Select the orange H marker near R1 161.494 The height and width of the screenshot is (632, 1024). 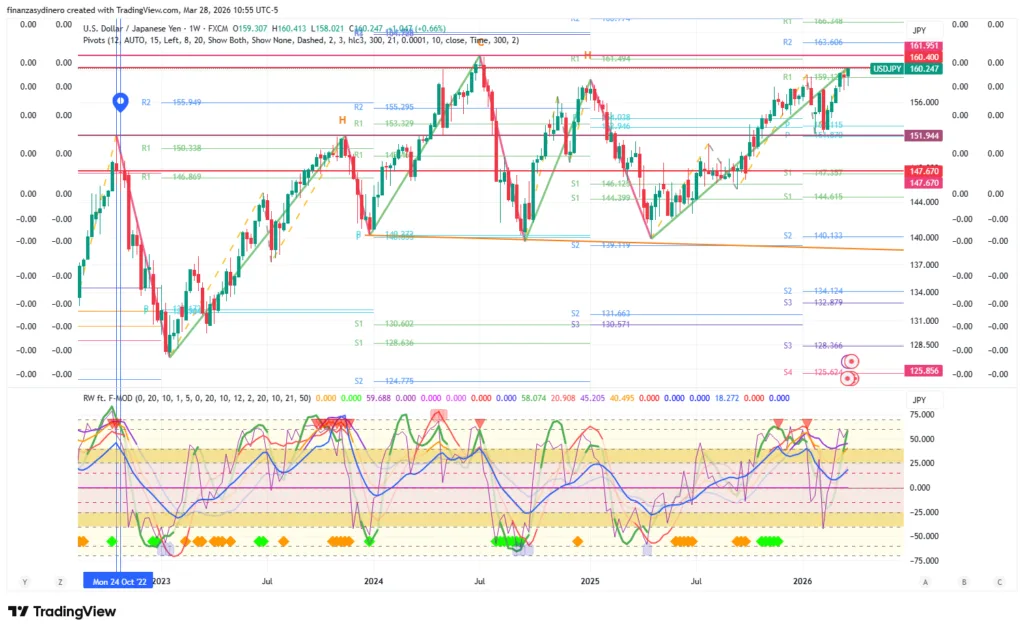(x=587, y=54)
